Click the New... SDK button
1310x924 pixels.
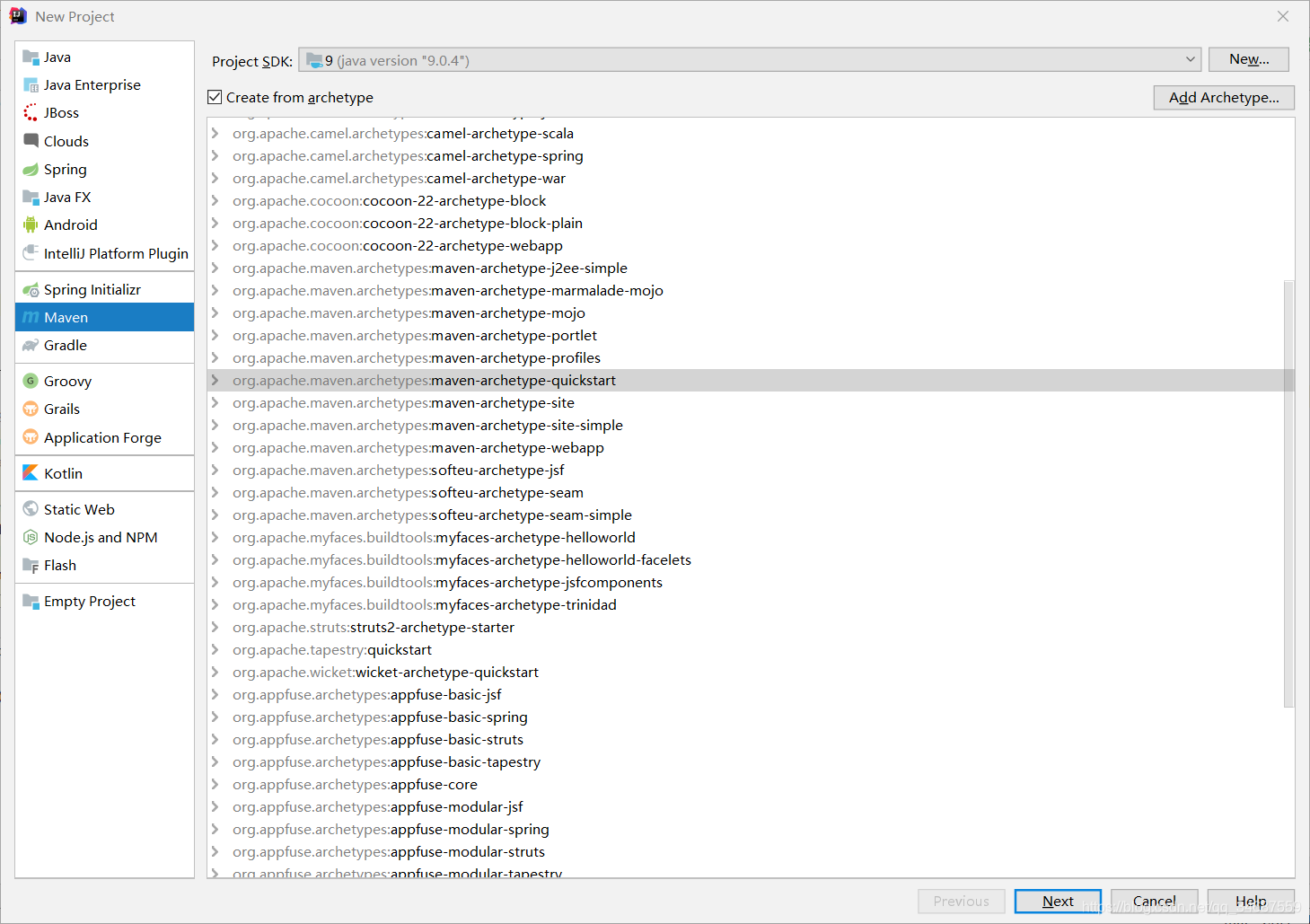1248,59
